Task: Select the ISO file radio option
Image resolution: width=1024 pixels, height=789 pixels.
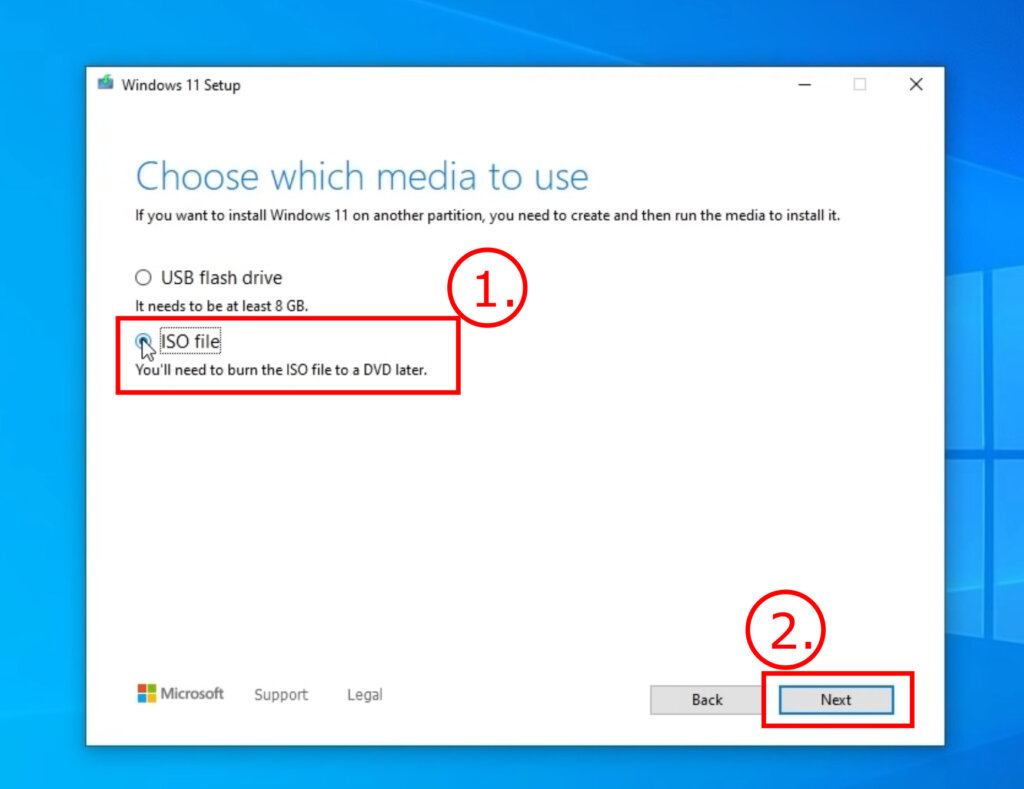Action: tap(143, 341)
